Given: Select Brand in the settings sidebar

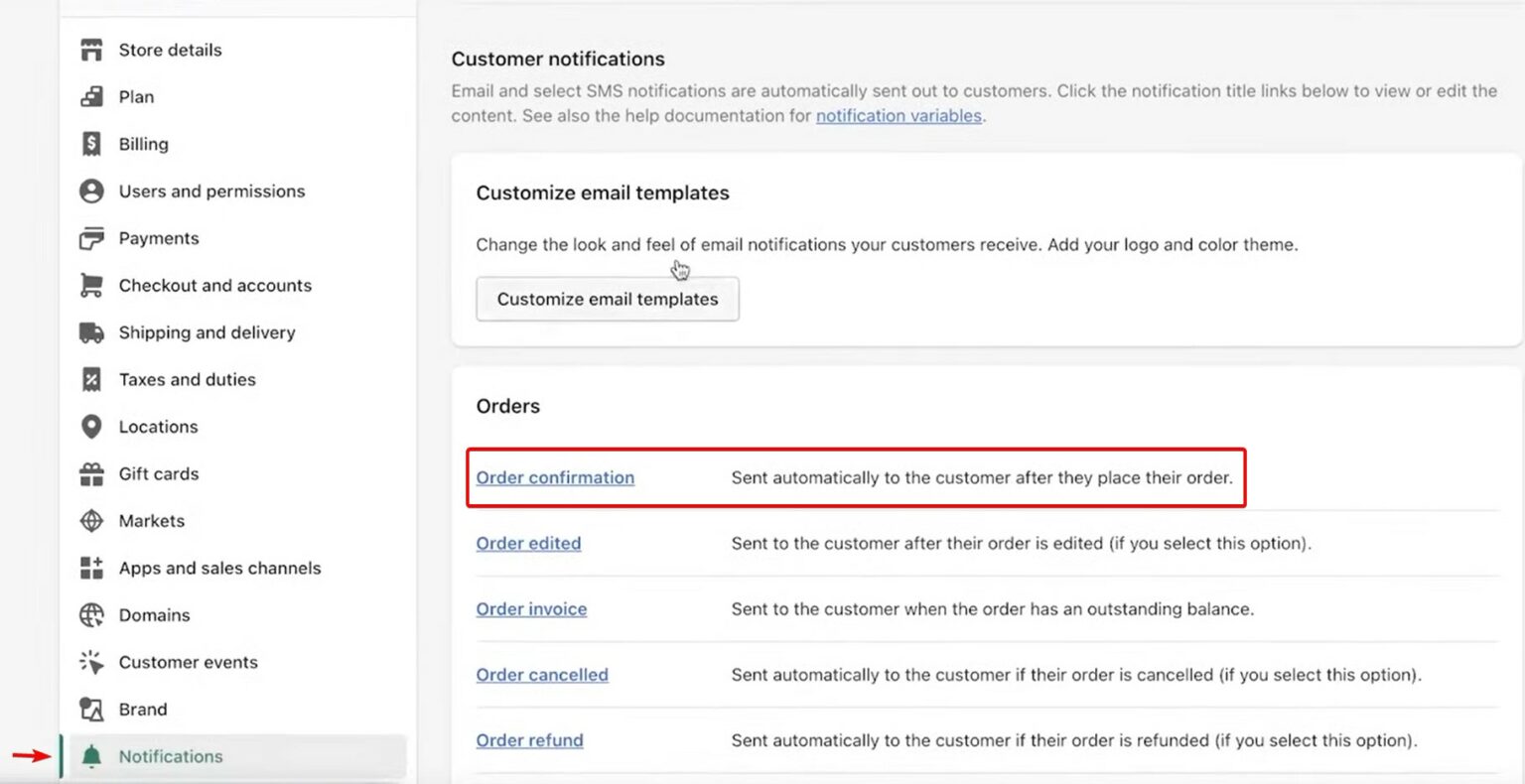Looking at the screenshot, I should (x=142, y=709).
